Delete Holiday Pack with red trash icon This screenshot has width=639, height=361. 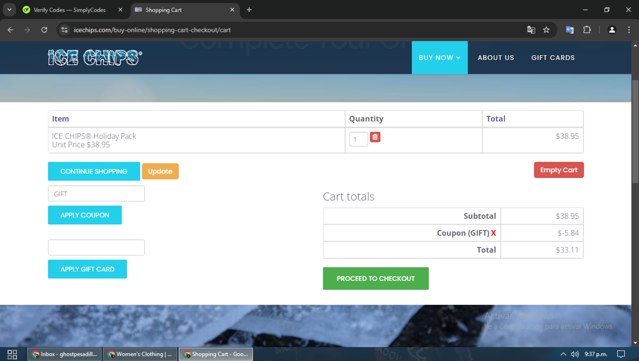click(375, 137)
